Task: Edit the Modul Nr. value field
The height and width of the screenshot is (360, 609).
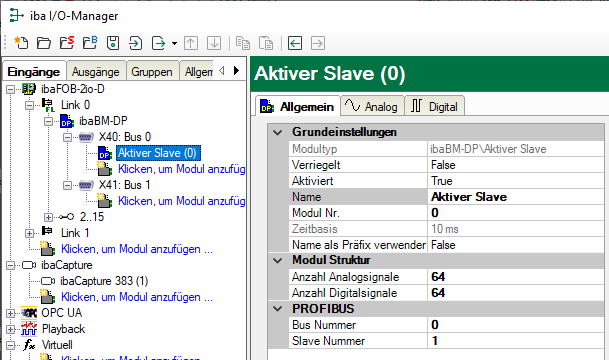Action: 516,213
